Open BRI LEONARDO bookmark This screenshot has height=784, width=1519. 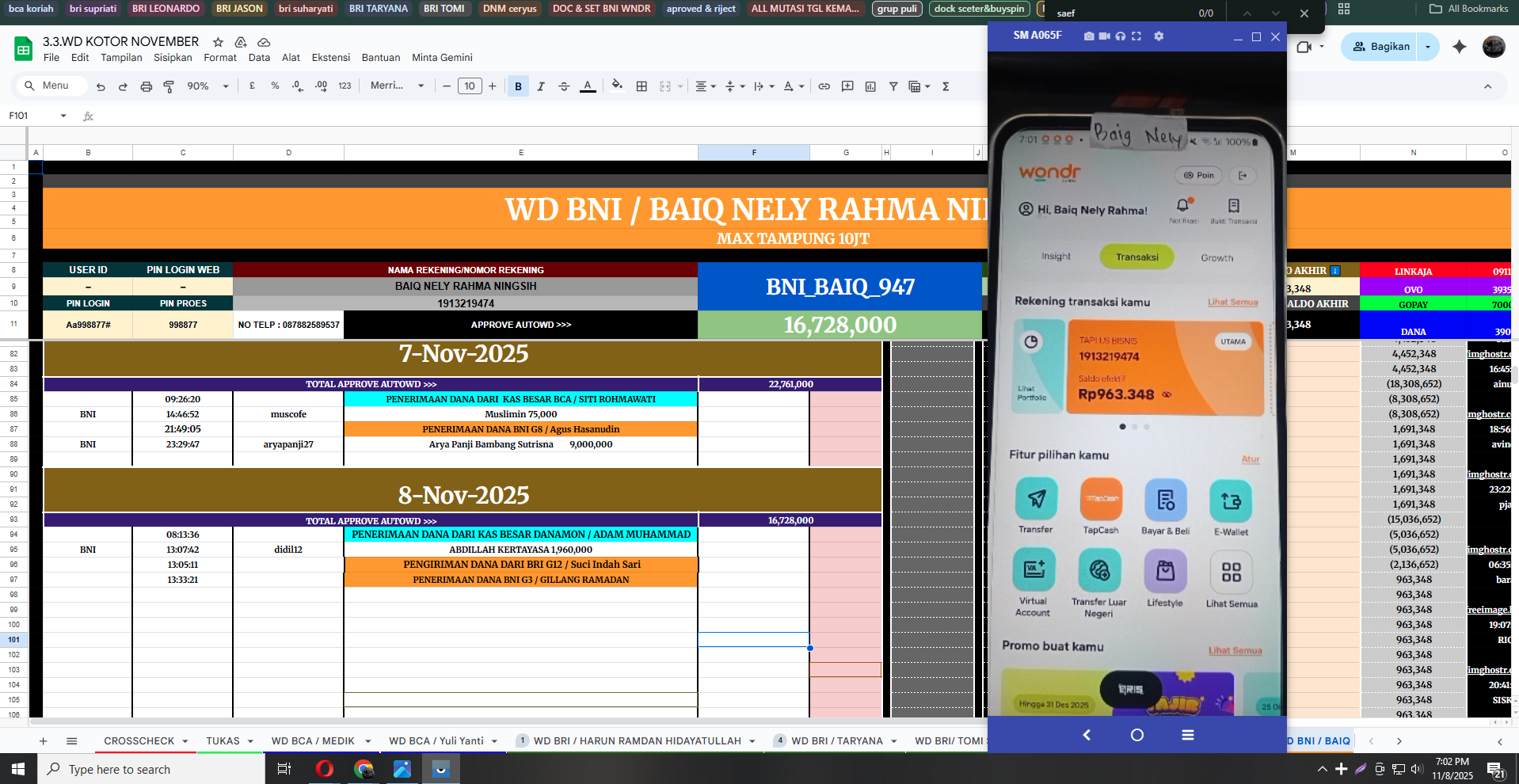click(x=166, y=9)
